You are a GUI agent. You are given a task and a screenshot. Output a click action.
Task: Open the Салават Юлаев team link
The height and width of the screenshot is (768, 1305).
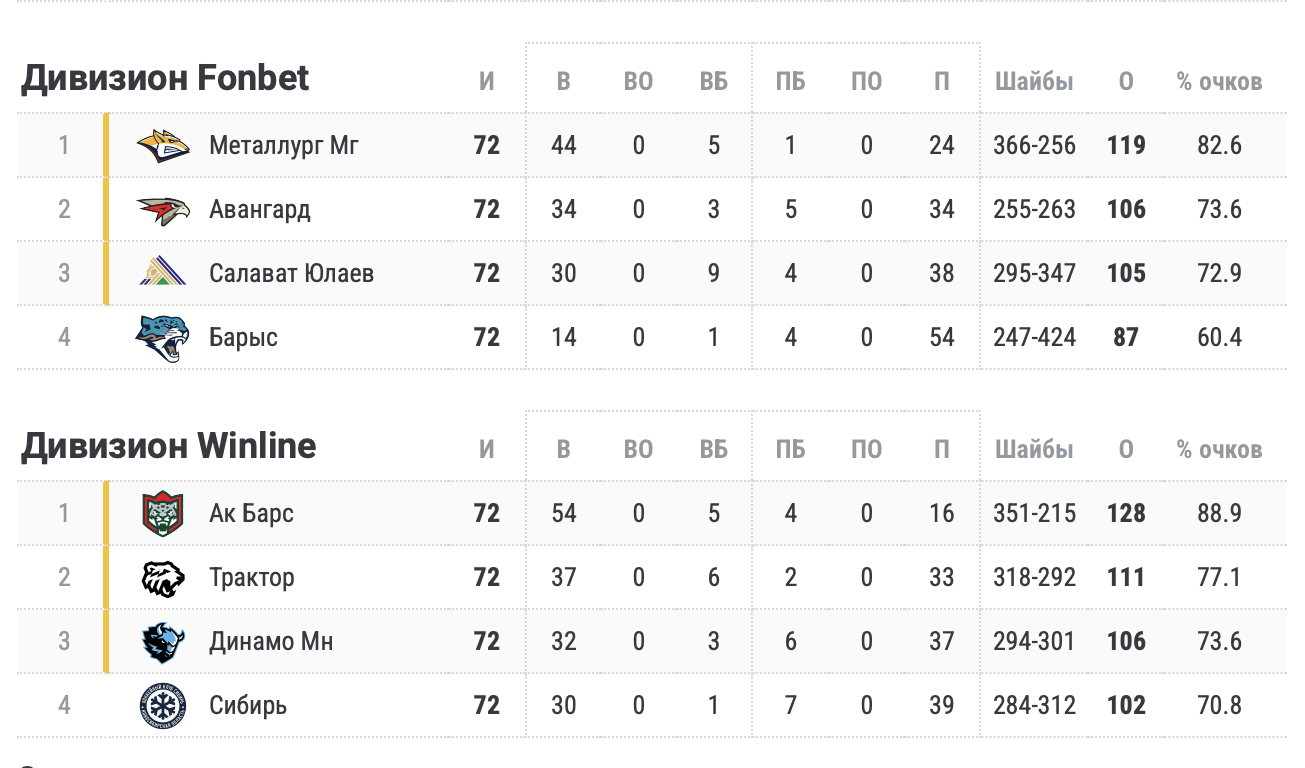click(x=292, y=273)
